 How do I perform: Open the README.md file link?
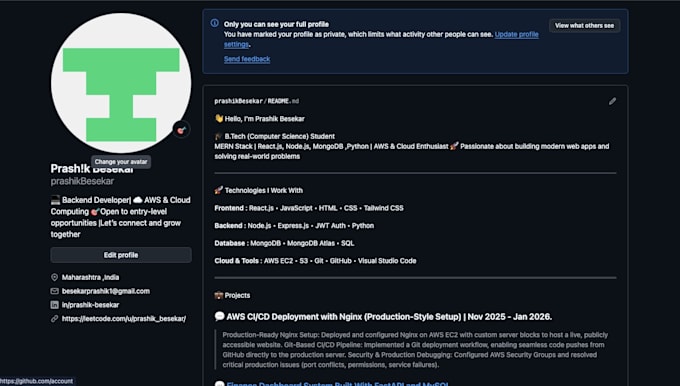283,101
